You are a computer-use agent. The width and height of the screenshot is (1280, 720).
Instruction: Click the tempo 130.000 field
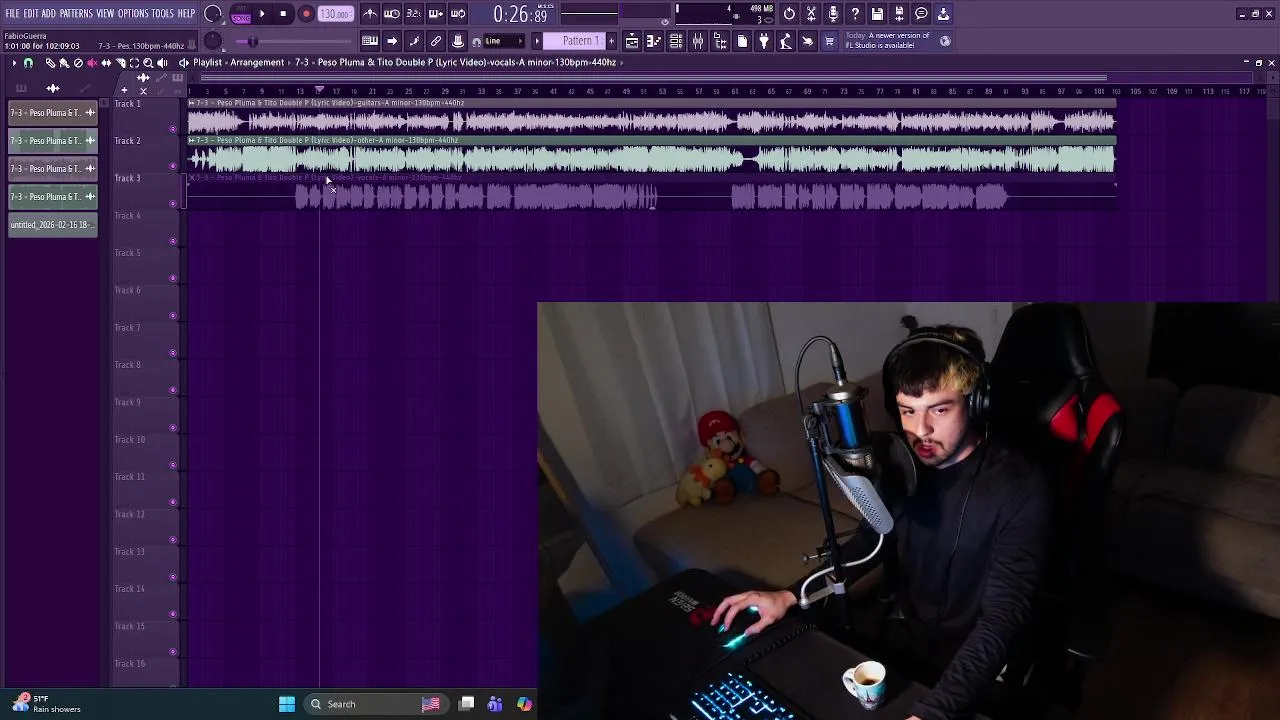click(x=335, y=14)
